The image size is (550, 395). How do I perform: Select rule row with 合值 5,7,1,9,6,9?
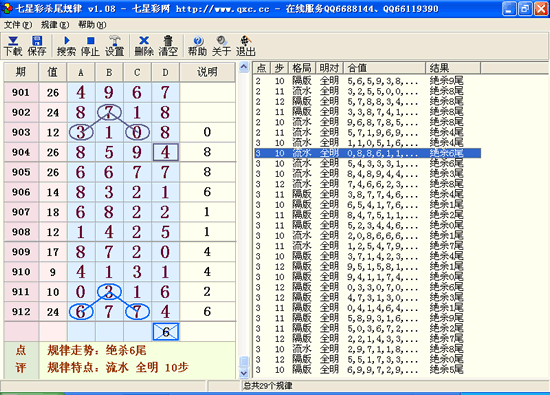[x=367, y=133]
